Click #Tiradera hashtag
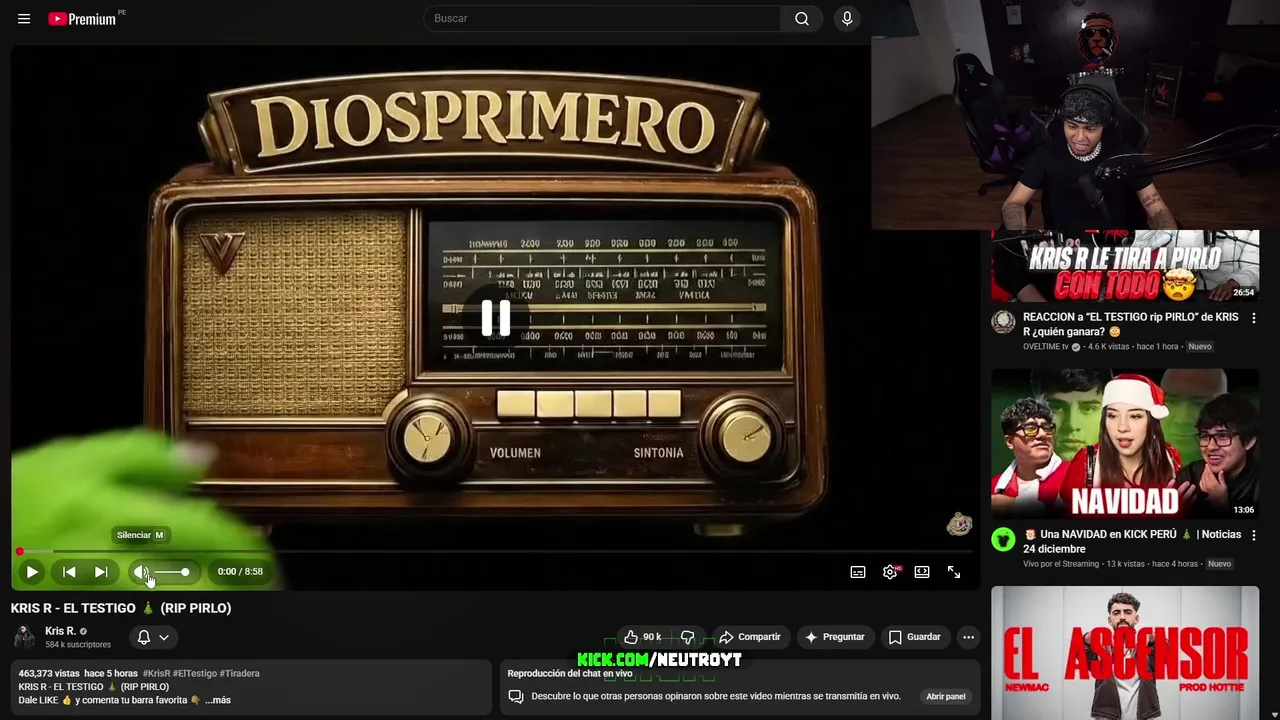 tap(239, 674)
